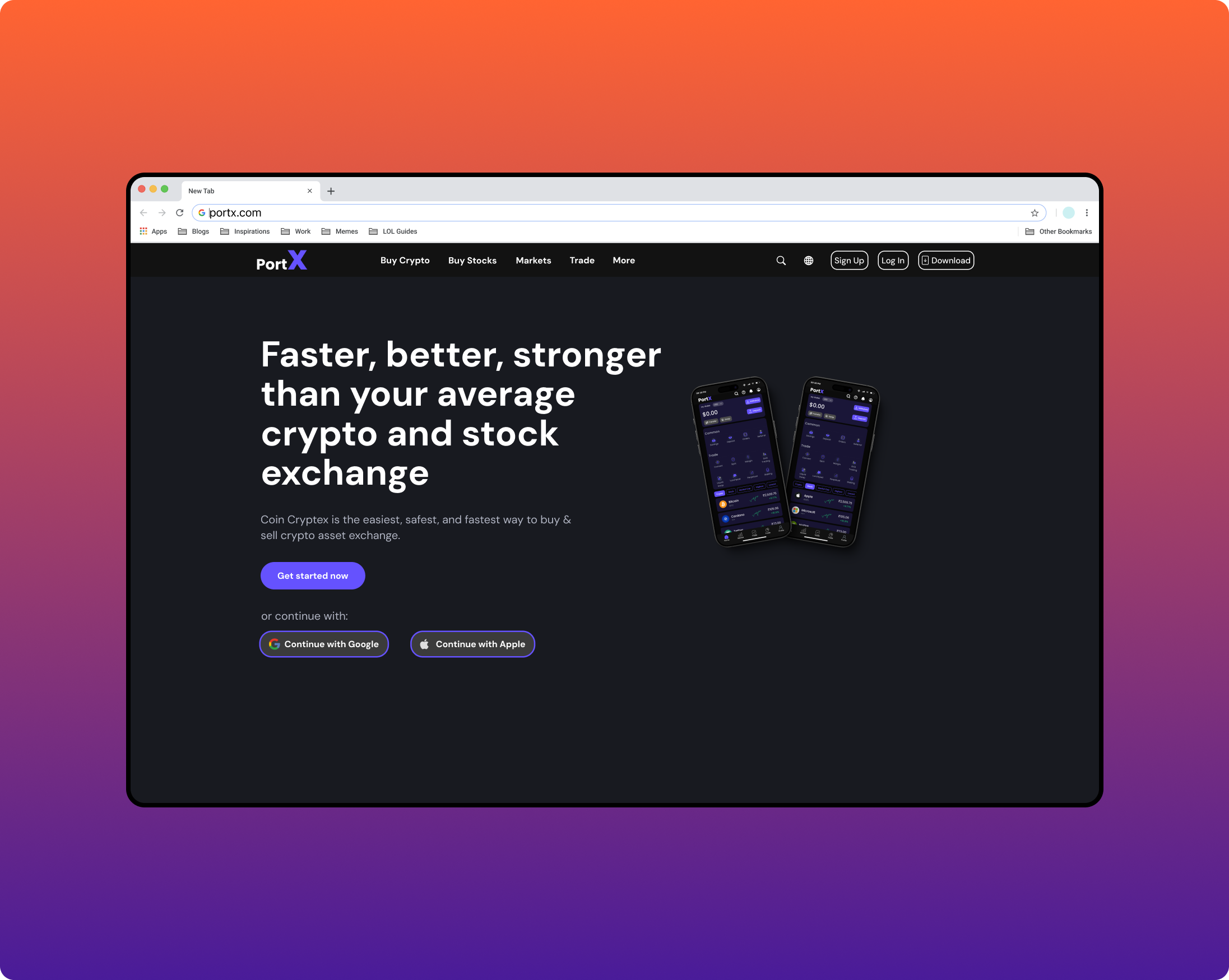
Task: Click the Get started now button
Action: coord(313,576)
